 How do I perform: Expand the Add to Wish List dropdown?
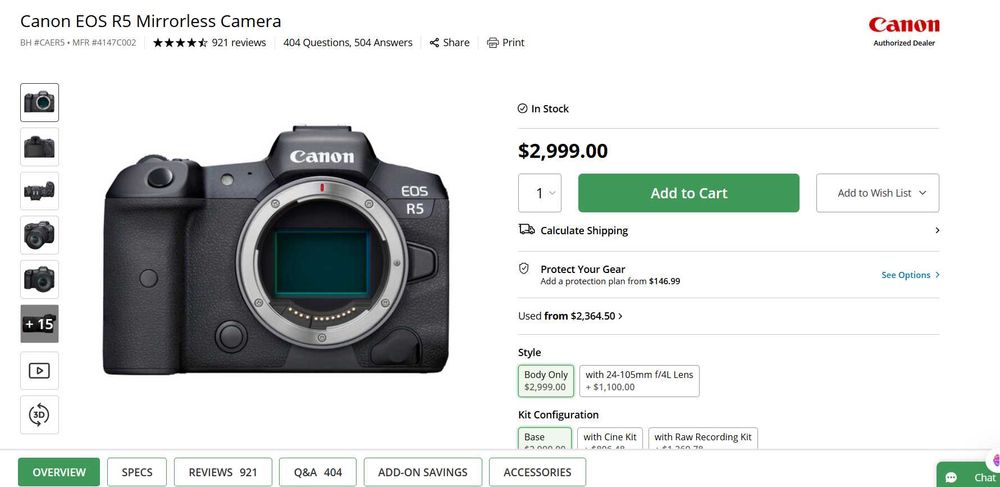coord(877,193)
